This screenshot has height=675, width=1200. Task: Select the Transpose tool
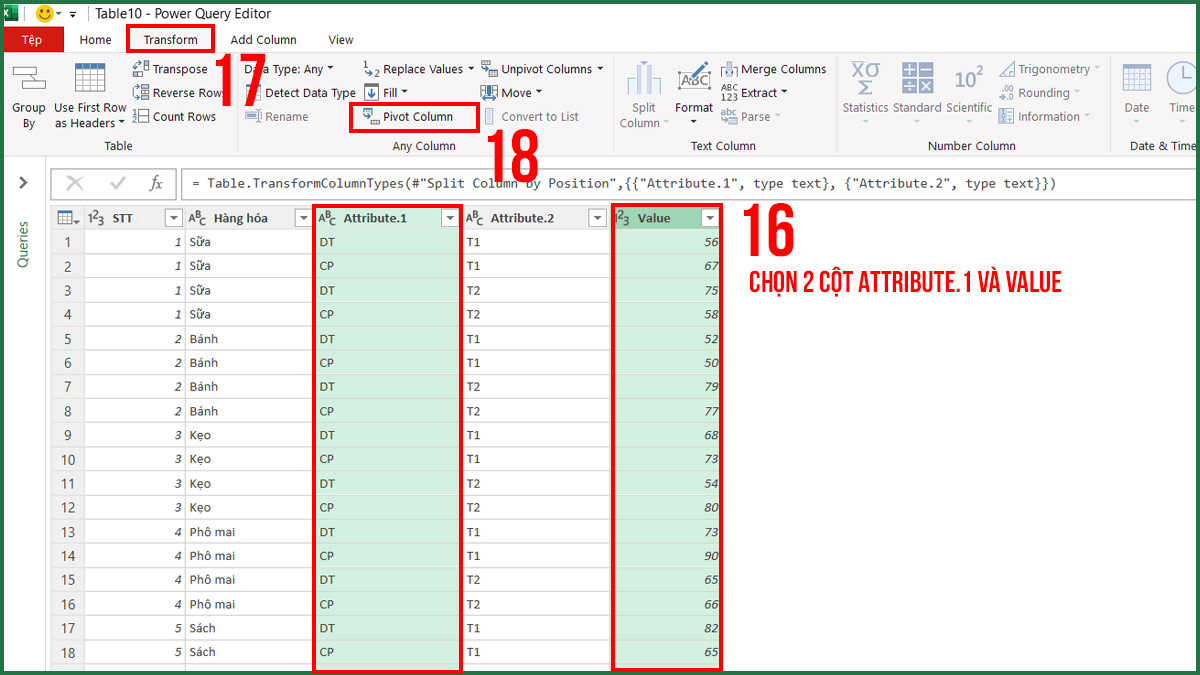[177, 68]
